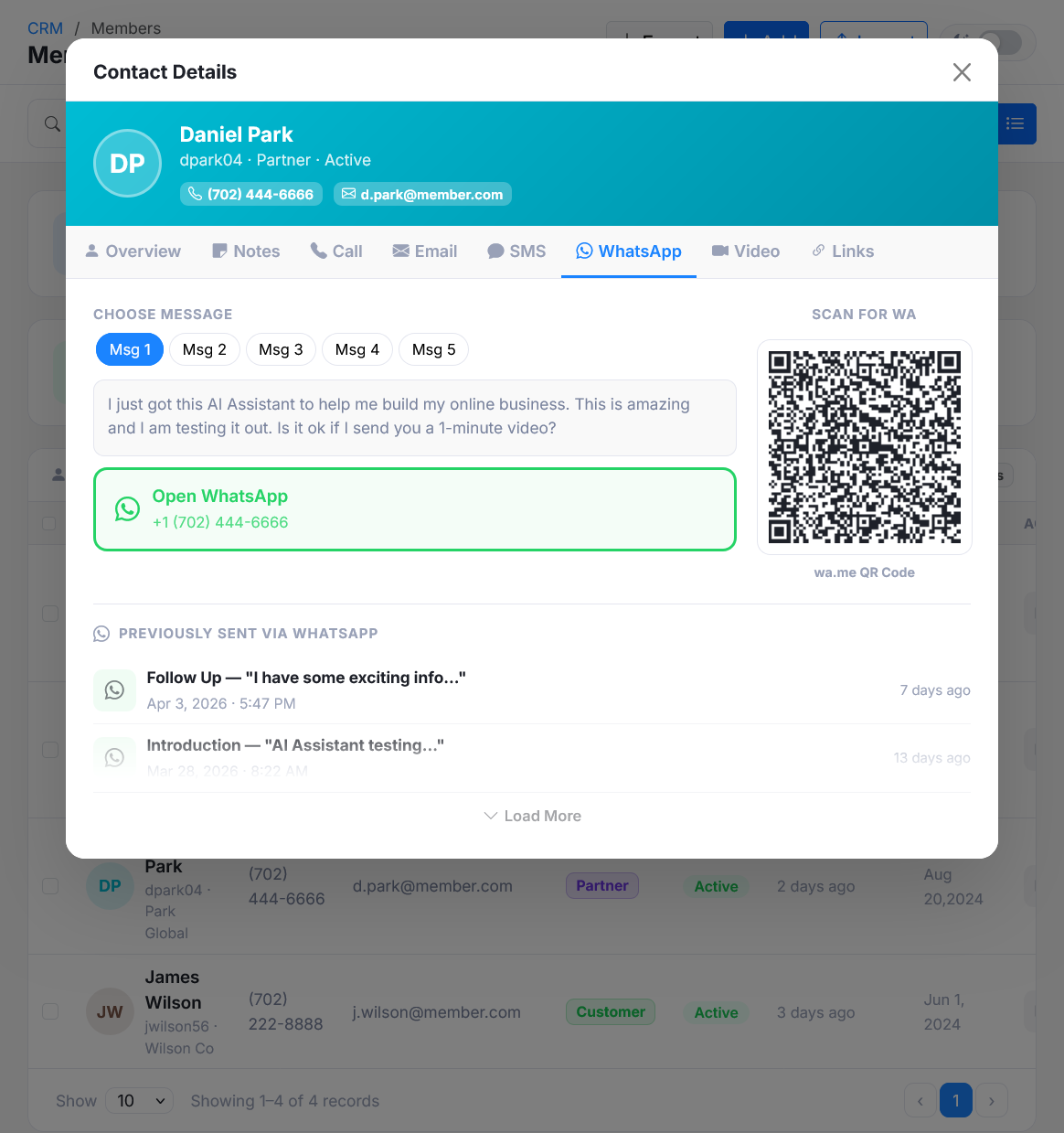1064x1133 pixels.
Task: Select the Msg 3 template
Action: coord(281,349)
